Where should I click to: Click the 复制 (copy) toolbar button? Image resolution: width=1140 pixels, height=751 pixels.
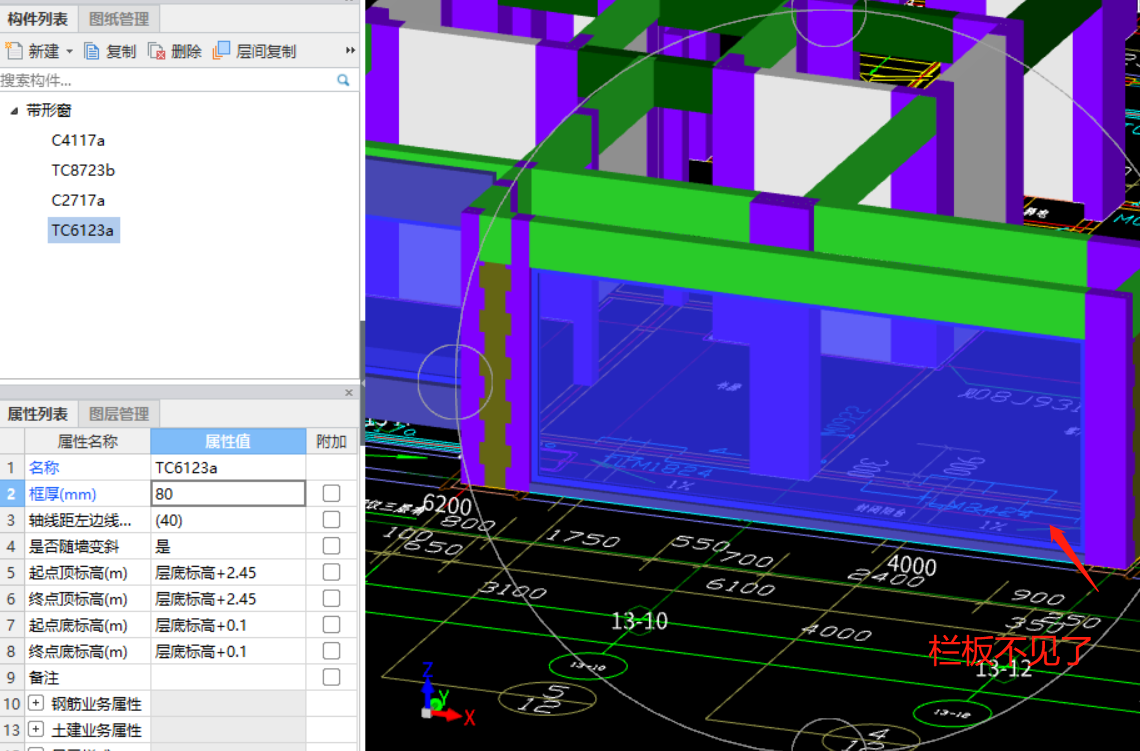[x=111, y=51]
